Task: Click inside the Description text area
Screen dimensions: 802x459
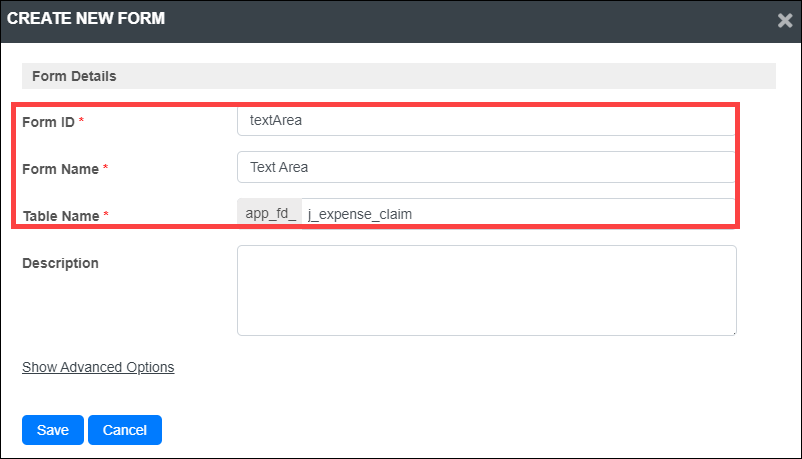Action: point(486,291)
